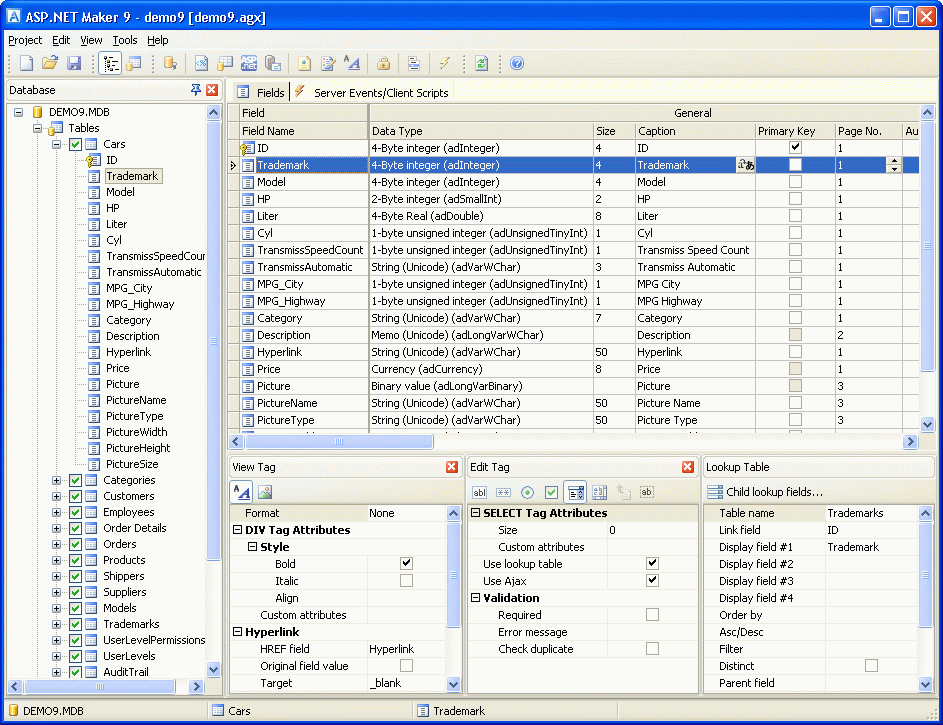943x725 pixels.
Task: Choose the radio button edit tag
Action: (527, 492)
